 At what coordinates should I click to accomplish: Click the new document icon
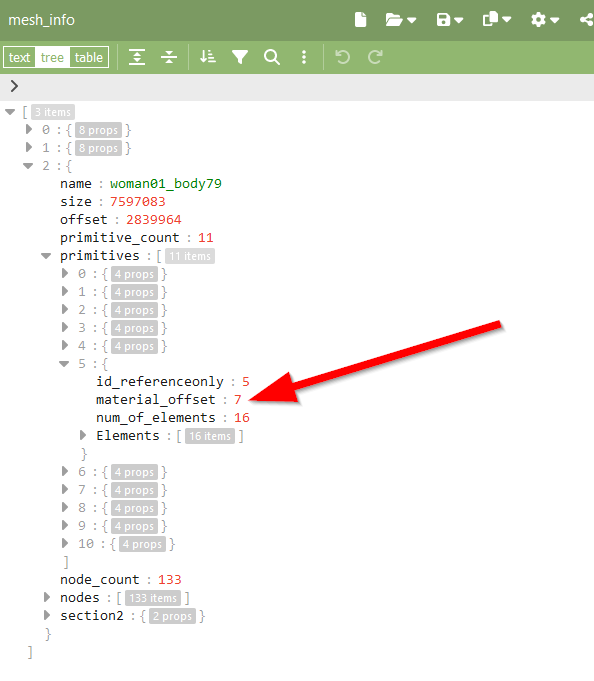(x=360, y=20)
